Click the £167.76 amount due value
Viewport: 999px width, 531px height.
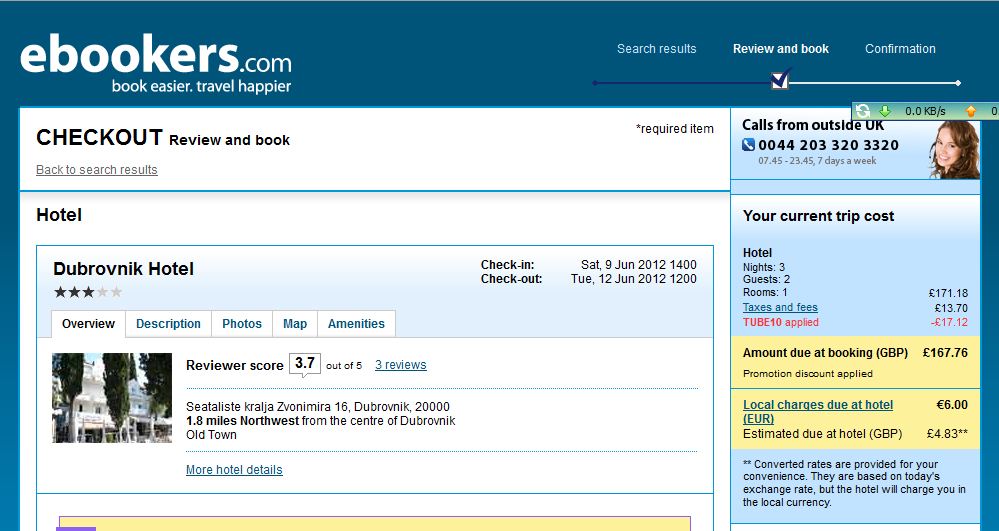[x=945, y=353]
